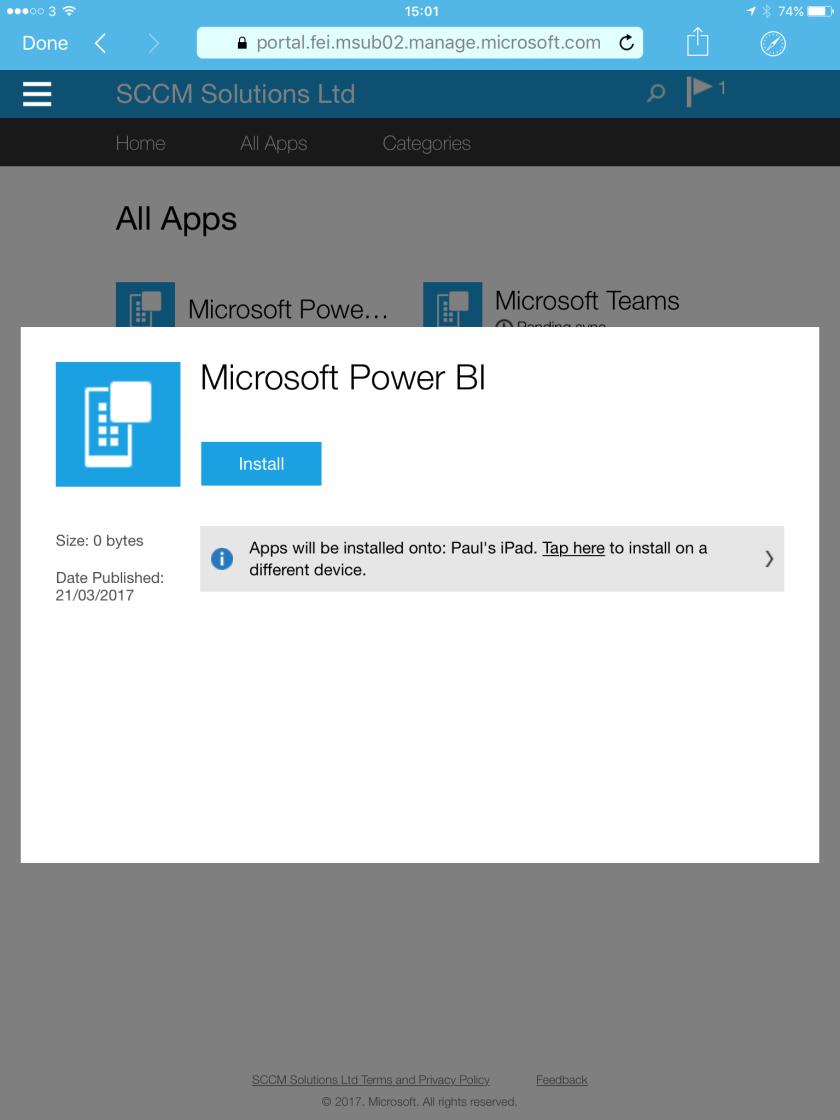Open Terms and Privacy Policy link
The height and width of the screenshot is (1120, 840).
click(x=371, y=1080)
